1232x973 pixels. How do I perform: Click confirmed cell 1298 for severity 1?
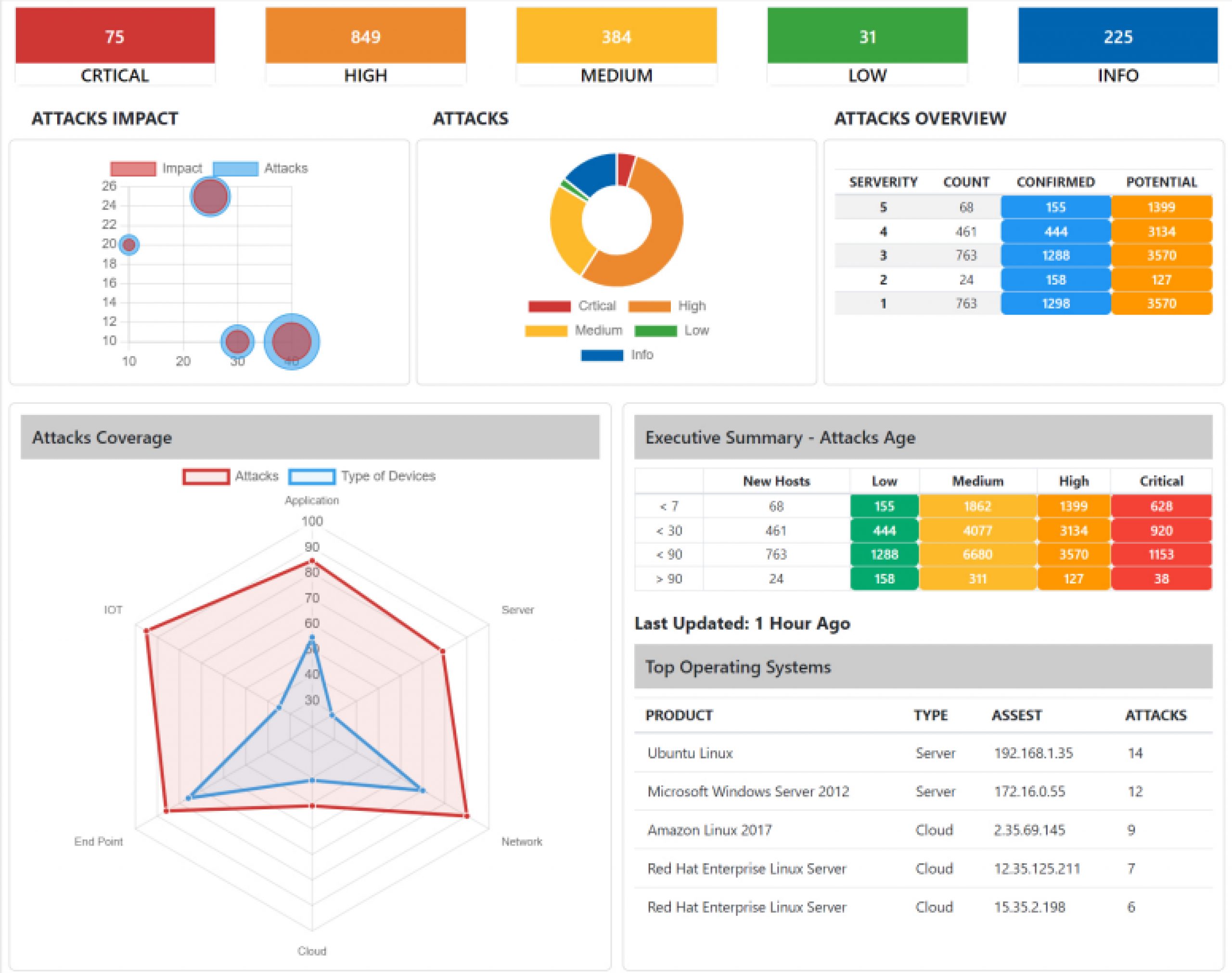[1055, 304]
